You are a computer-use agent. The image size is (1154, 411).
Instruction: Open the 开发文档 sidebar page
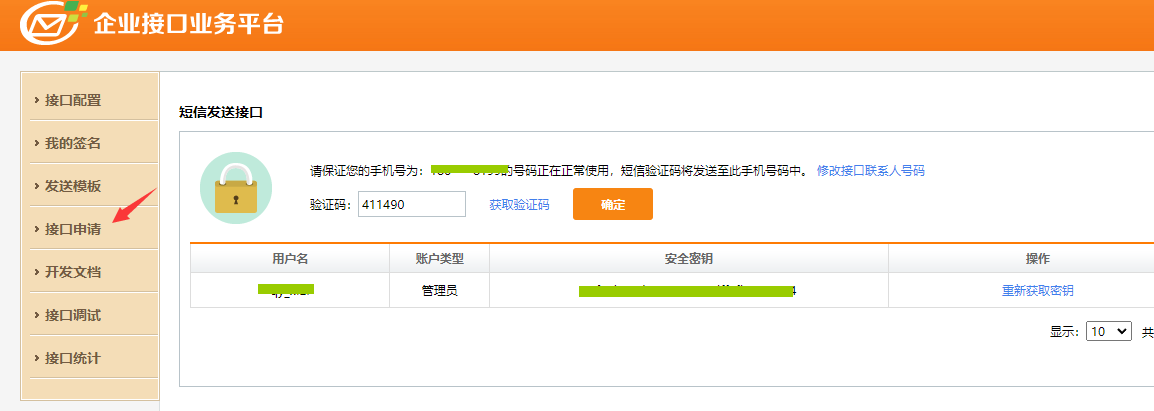pos(73,272)
